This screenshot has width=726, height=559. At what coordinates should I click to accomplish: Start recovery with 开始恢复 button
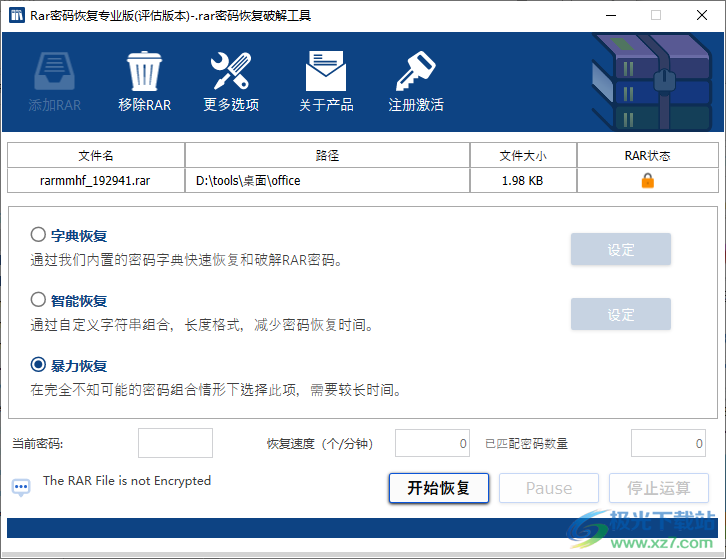(x=438, y=488)
